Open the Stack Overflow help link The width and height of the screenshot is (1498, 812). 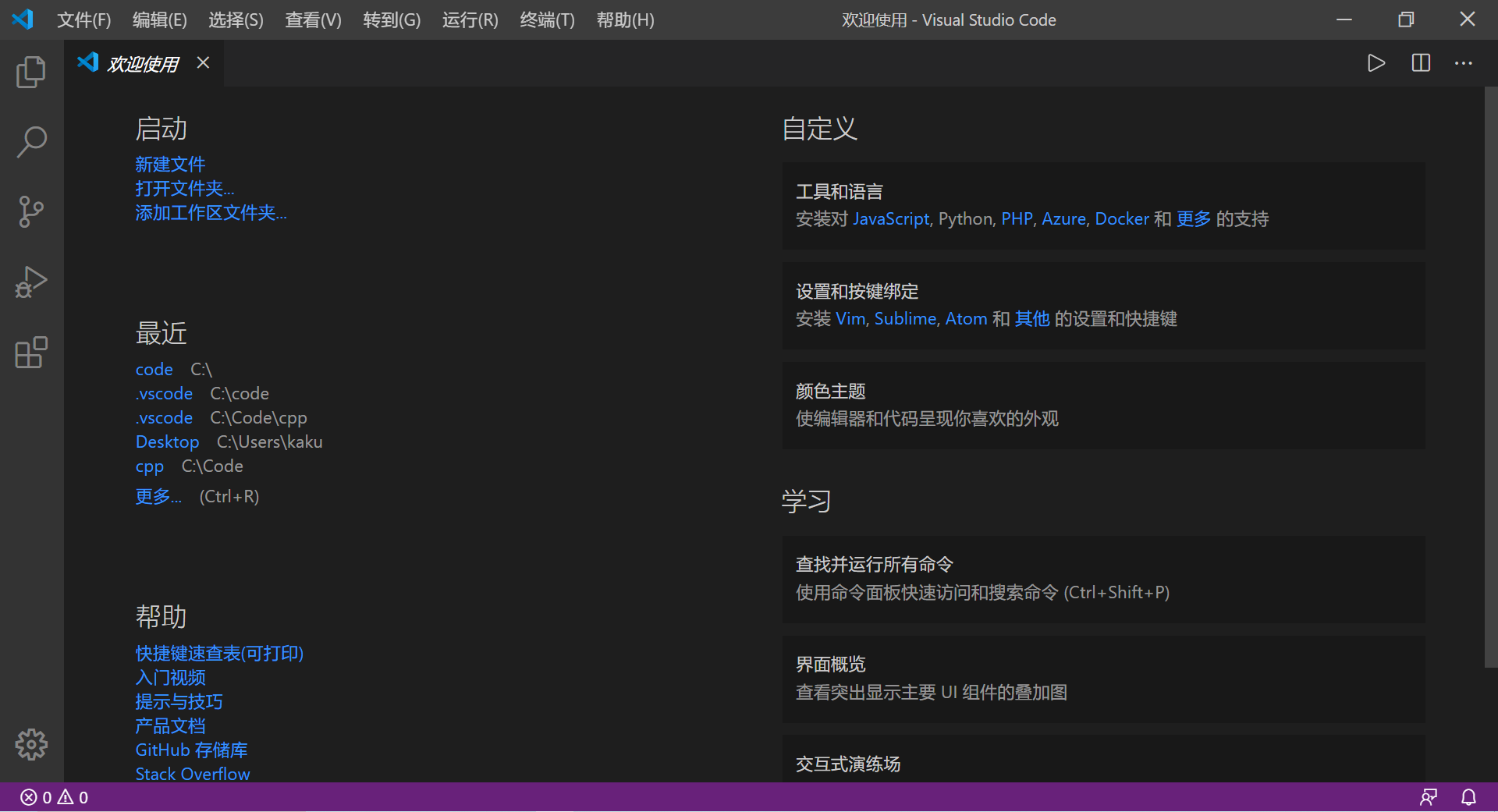(192, 773)
